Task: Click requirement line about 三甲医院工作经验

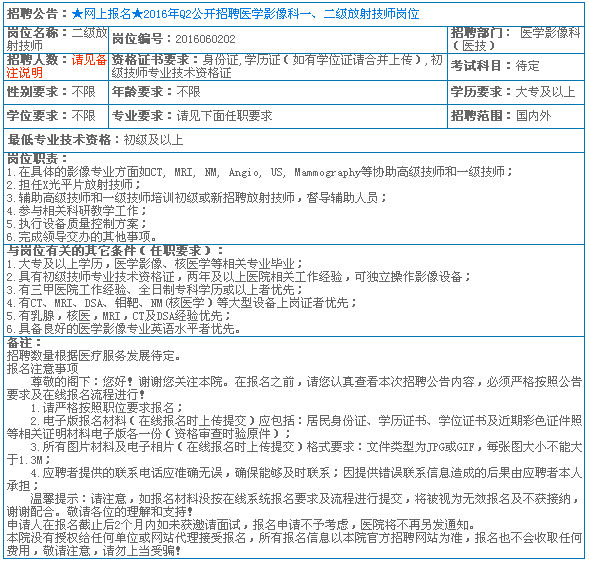Action: (154, 290)
